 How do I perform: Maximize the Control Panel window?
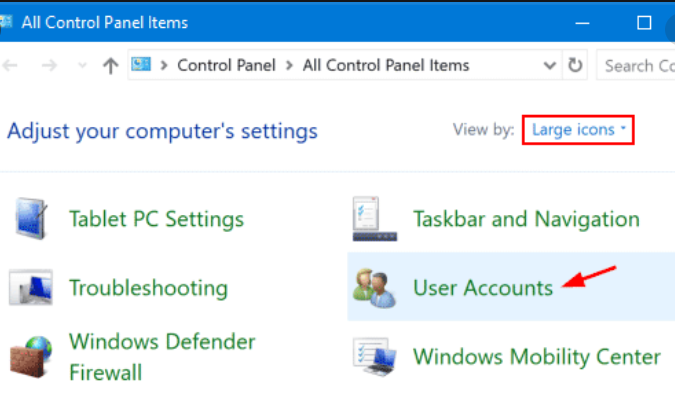644,22
